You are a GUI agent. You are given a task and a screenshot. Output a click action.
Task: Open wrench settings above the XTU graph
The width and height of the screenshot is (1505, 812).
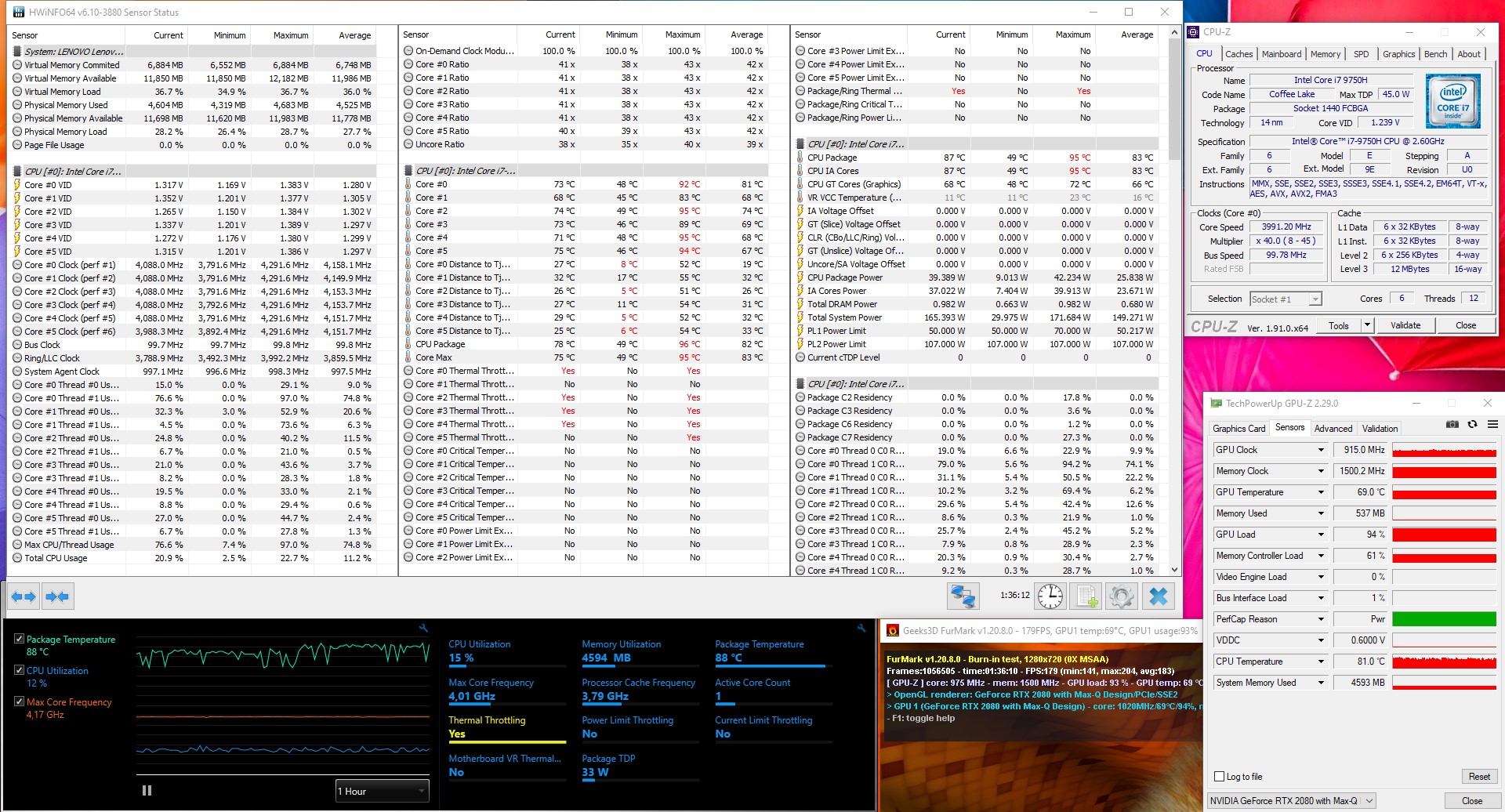coord(423,629)
